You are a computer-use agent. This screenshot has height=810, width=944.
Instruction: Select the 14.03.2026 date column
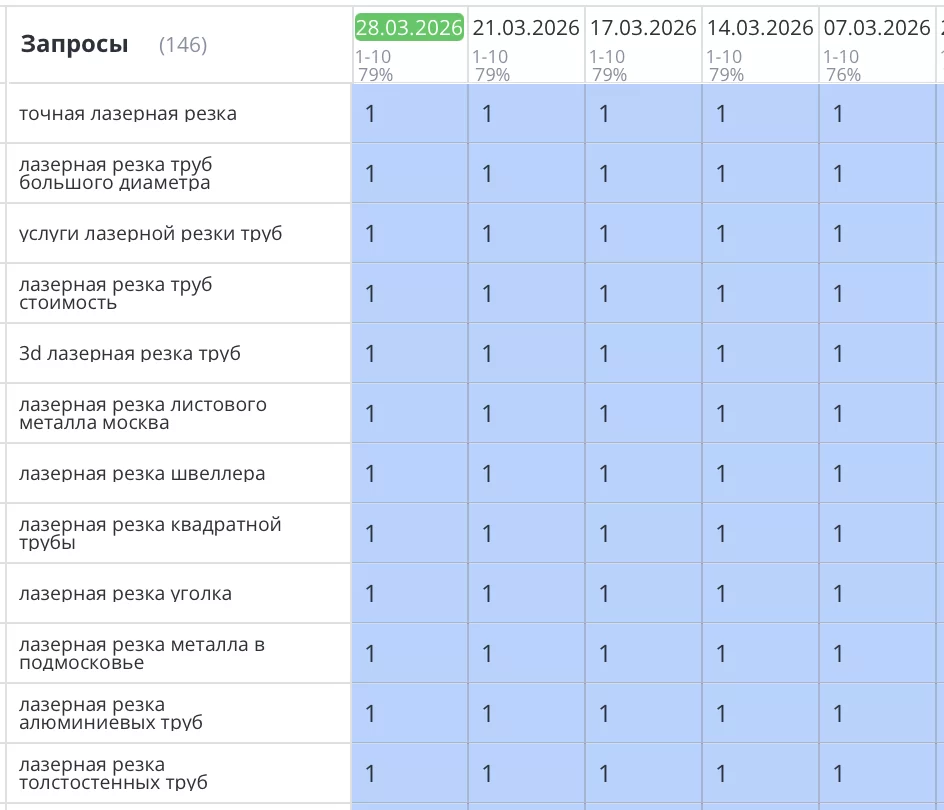[760, 28]
